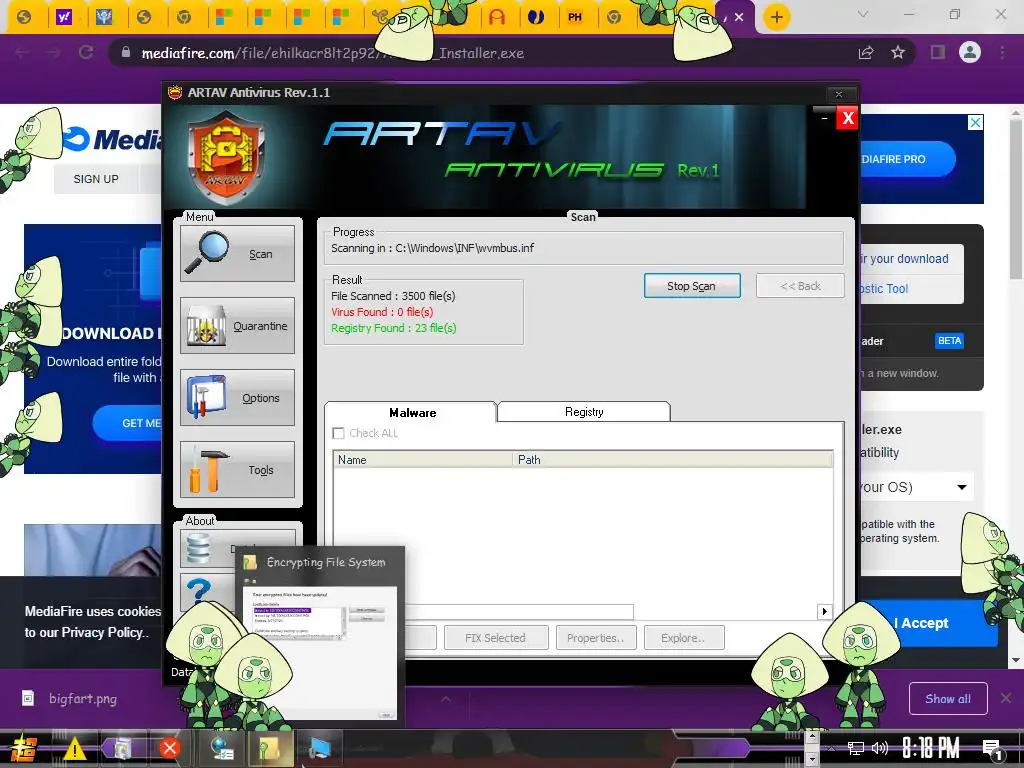Open the Chrome profile avatar
Image resolution: width=1024 pixels, height=768 pixels.
[x=970, y=52]
